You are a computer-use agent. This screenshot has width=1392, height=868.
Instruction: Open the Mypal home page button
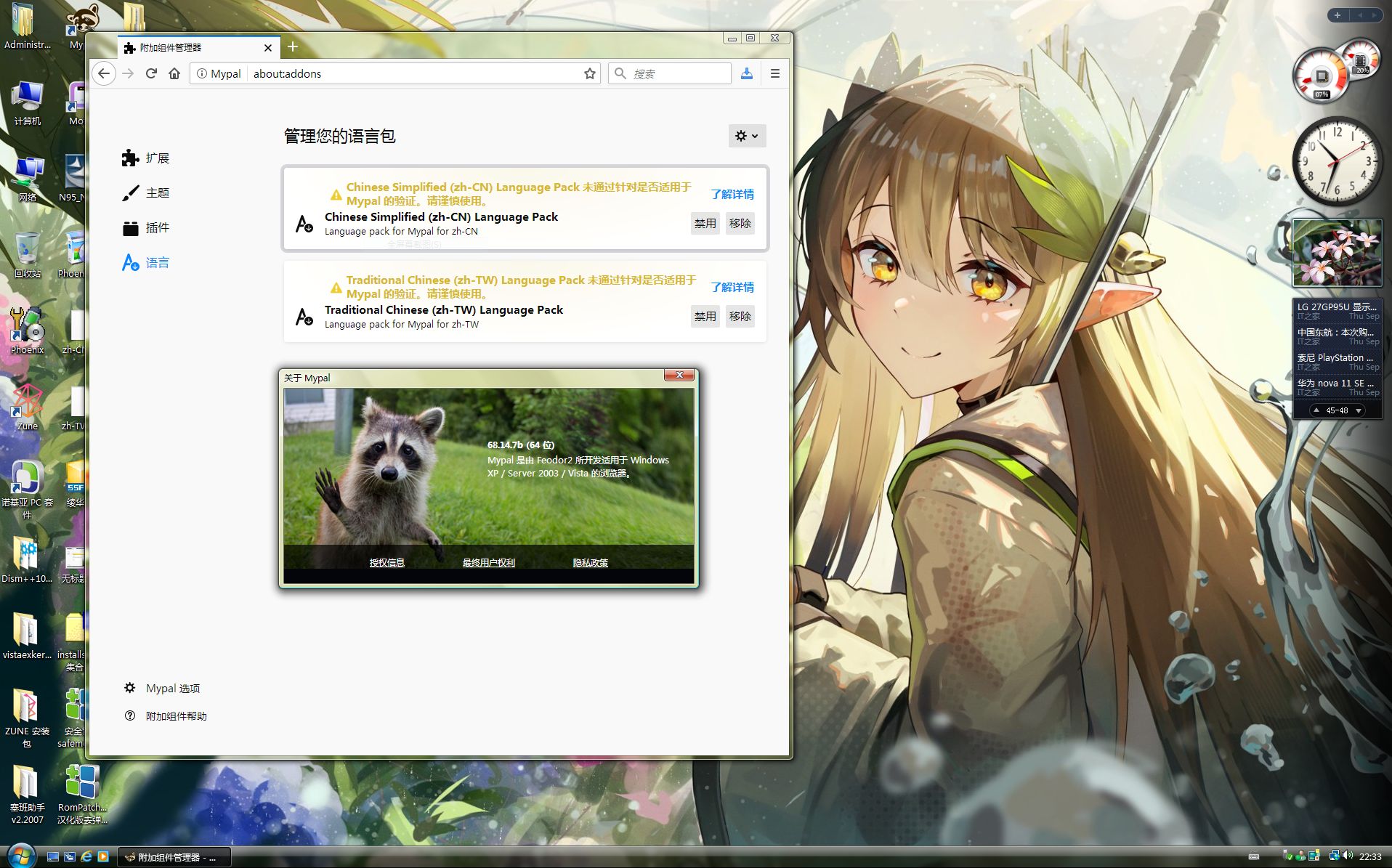click(174, 73)
